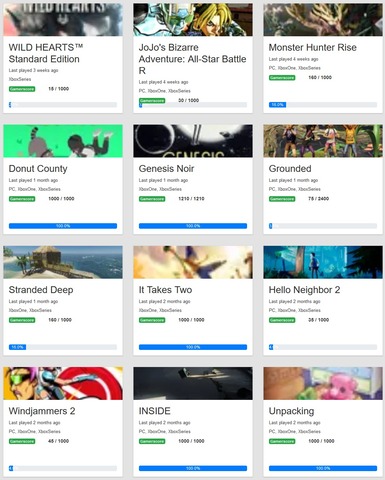Open the Unpacking title
Viewport: 385px width, 480px height.
(291, 411)
